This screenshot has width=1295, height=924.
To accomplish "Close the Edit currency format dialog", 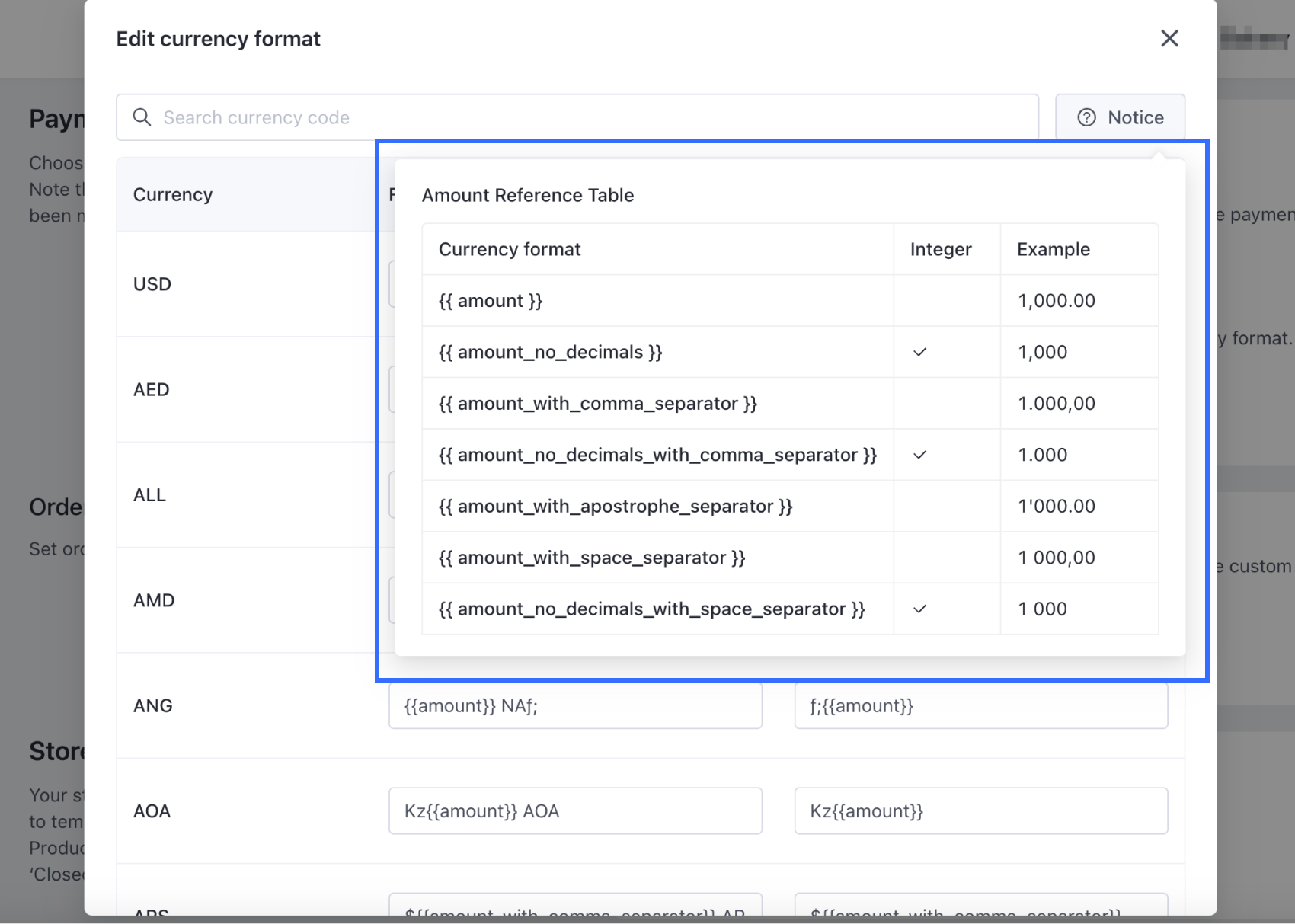I will click(1169, 38).
